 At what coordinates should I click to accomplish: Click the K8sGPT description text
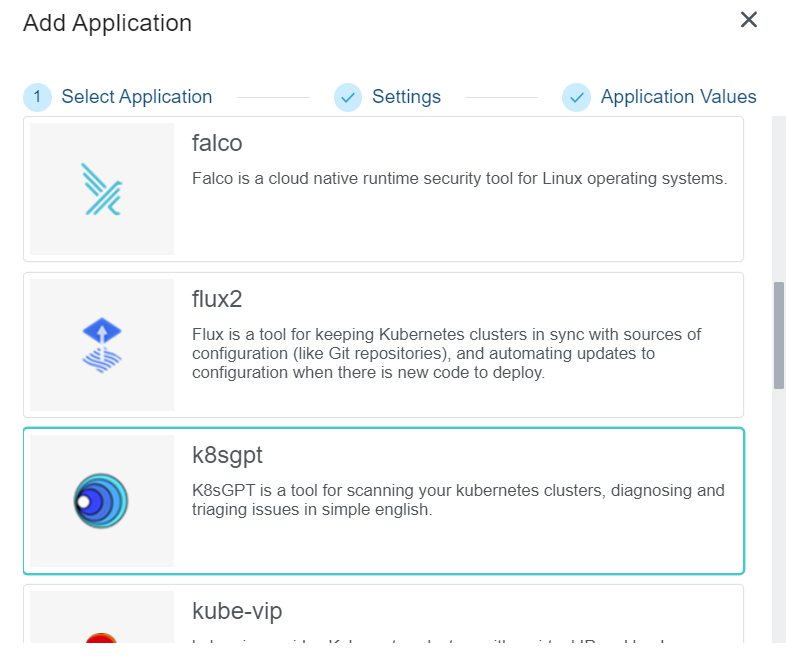[458, 500]
